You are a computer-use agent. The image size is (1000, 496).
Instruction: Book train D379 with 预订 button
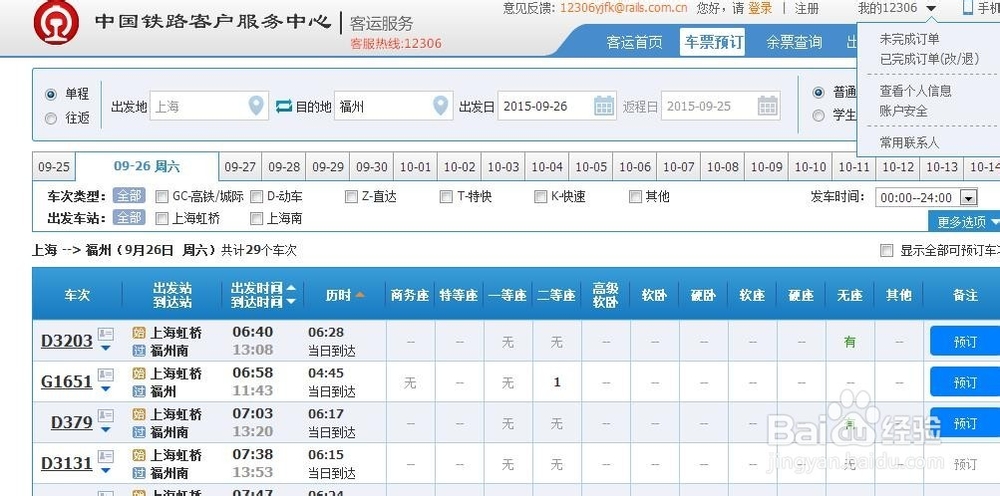[x=964, y=423]
